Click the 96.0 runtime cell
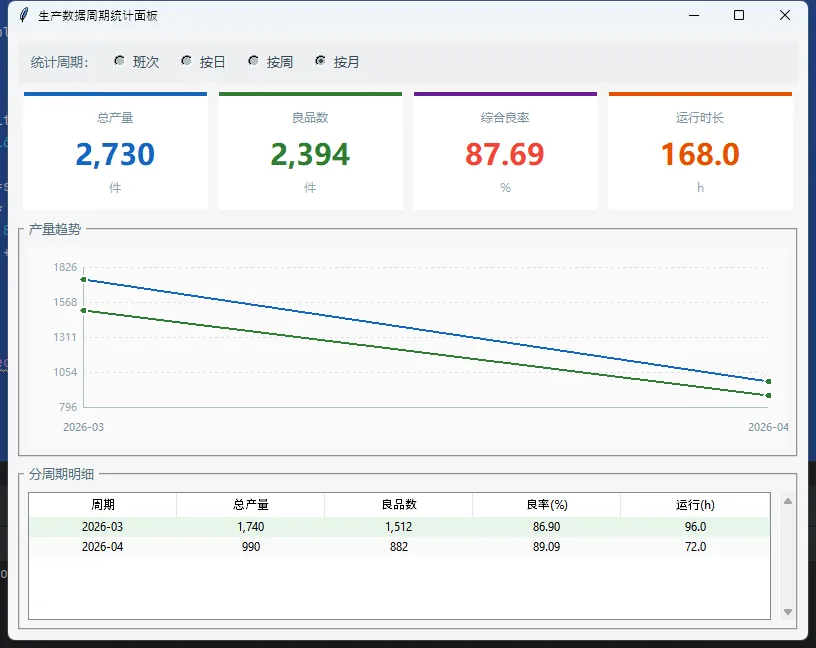Image resolution: width=816 pixels, height=648 pixels. pos(695,527)
